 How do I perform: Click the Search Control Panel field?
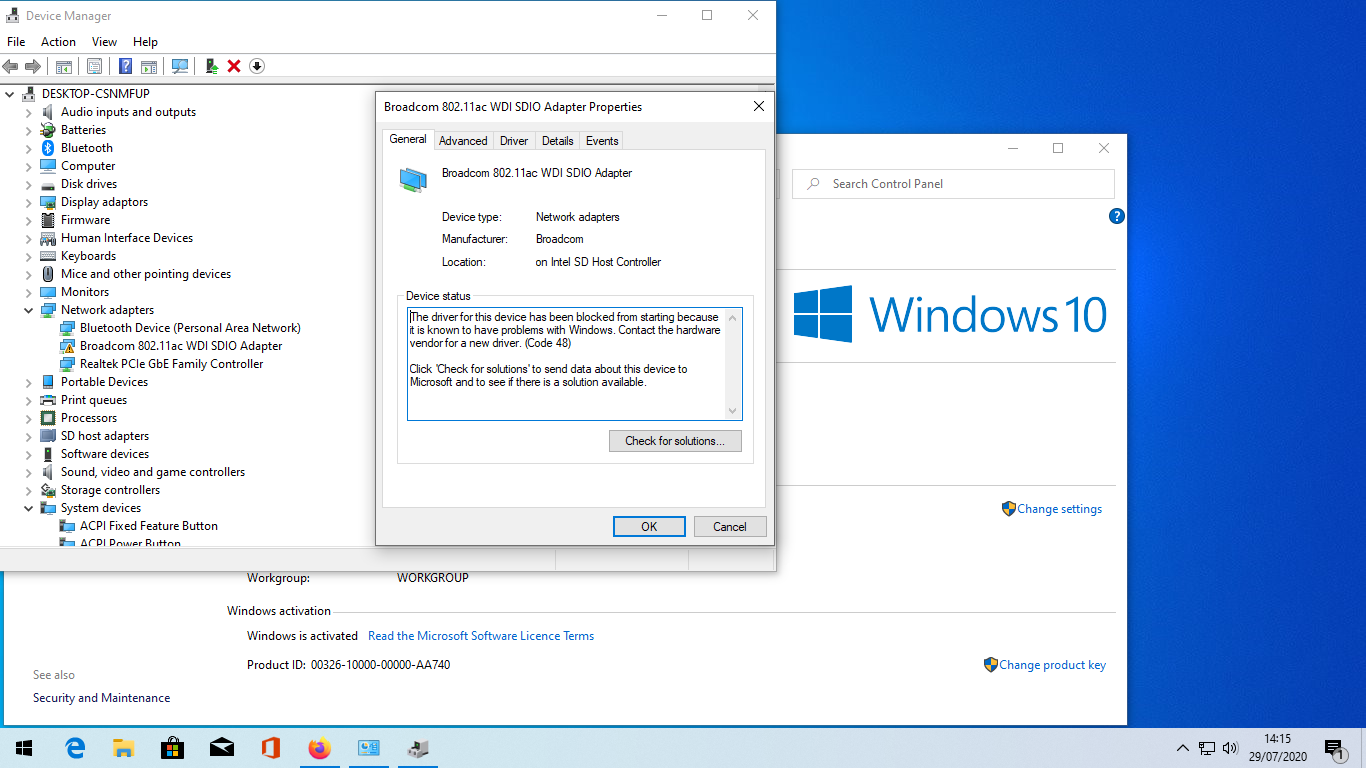pyautogui.click(x=953, y=184)
